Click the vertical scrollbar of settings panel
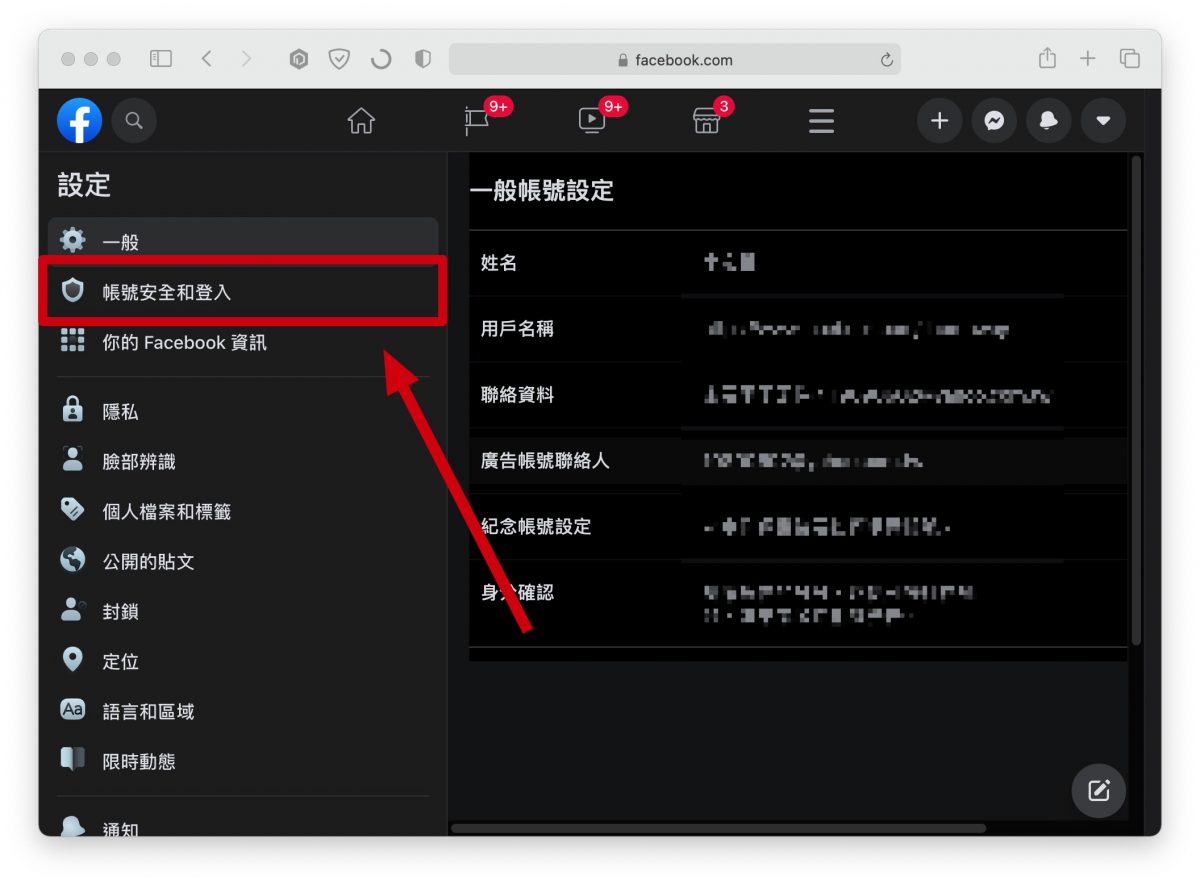This screenshot has width=1200, height=884. click(1135, 400)
